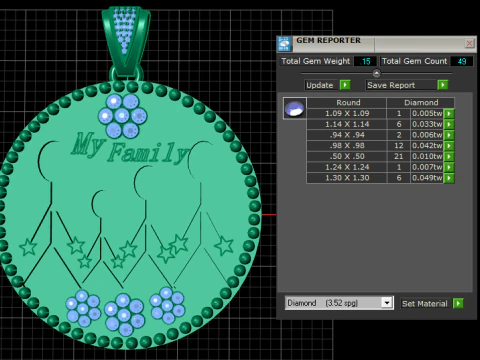This screenshot has height=360, width=480.
Task: Click the Total Gem Weight value .15
Action: click(365, 61)
